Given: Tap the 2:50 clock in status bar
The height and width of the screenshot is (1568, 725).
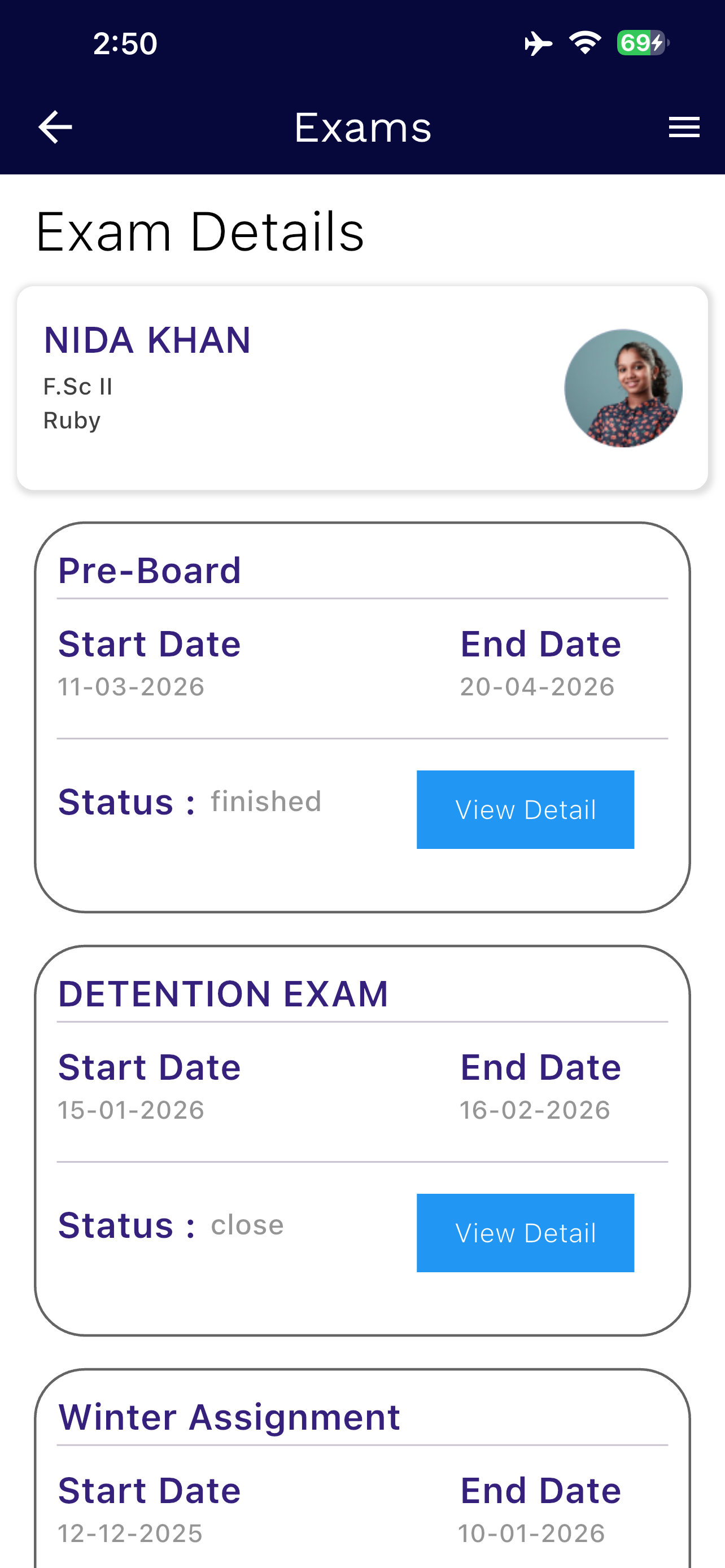Looking at the screenshot, I should point(125,44).
